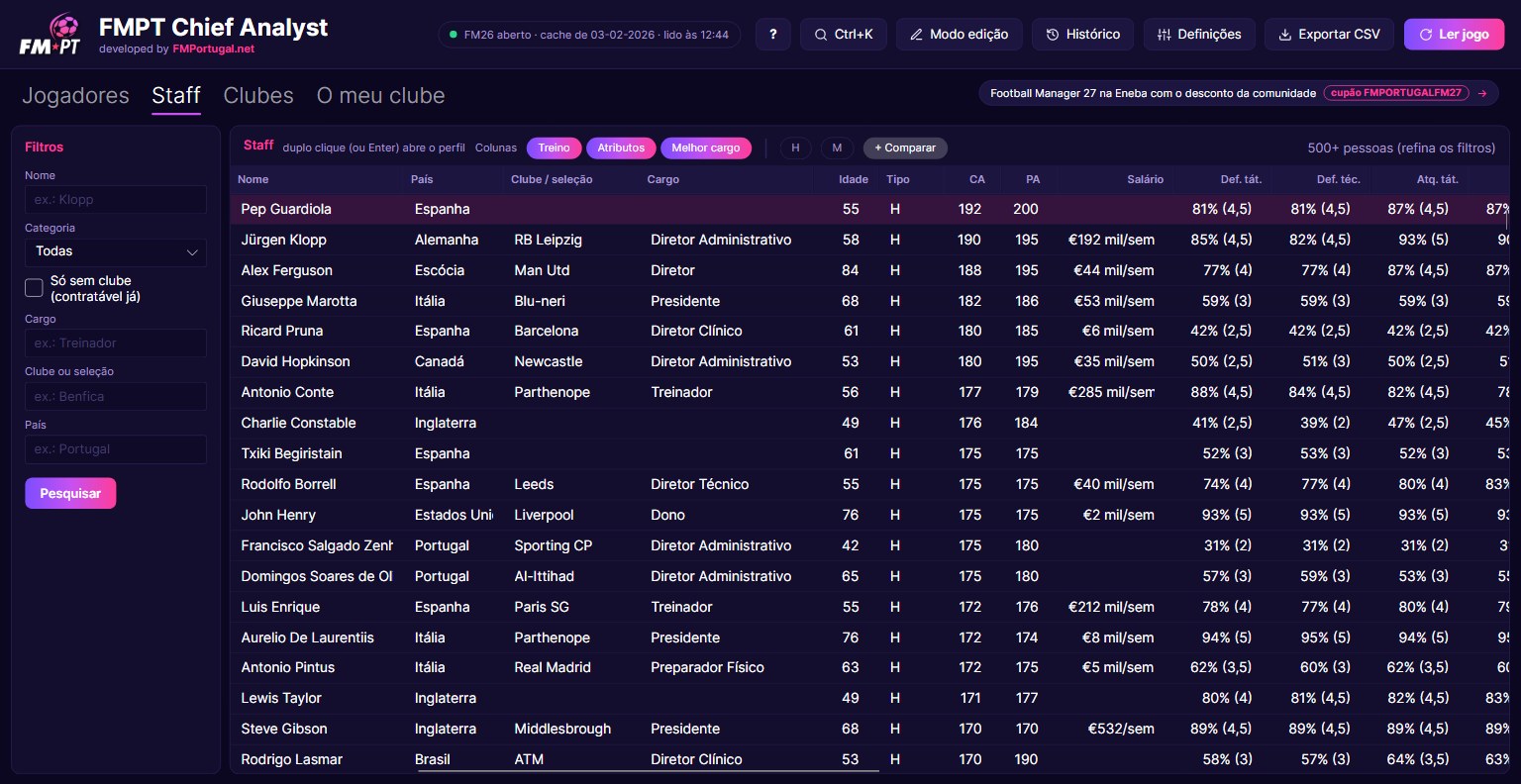
Task: Select the Luis Enrique row
Action: (869, 607)
